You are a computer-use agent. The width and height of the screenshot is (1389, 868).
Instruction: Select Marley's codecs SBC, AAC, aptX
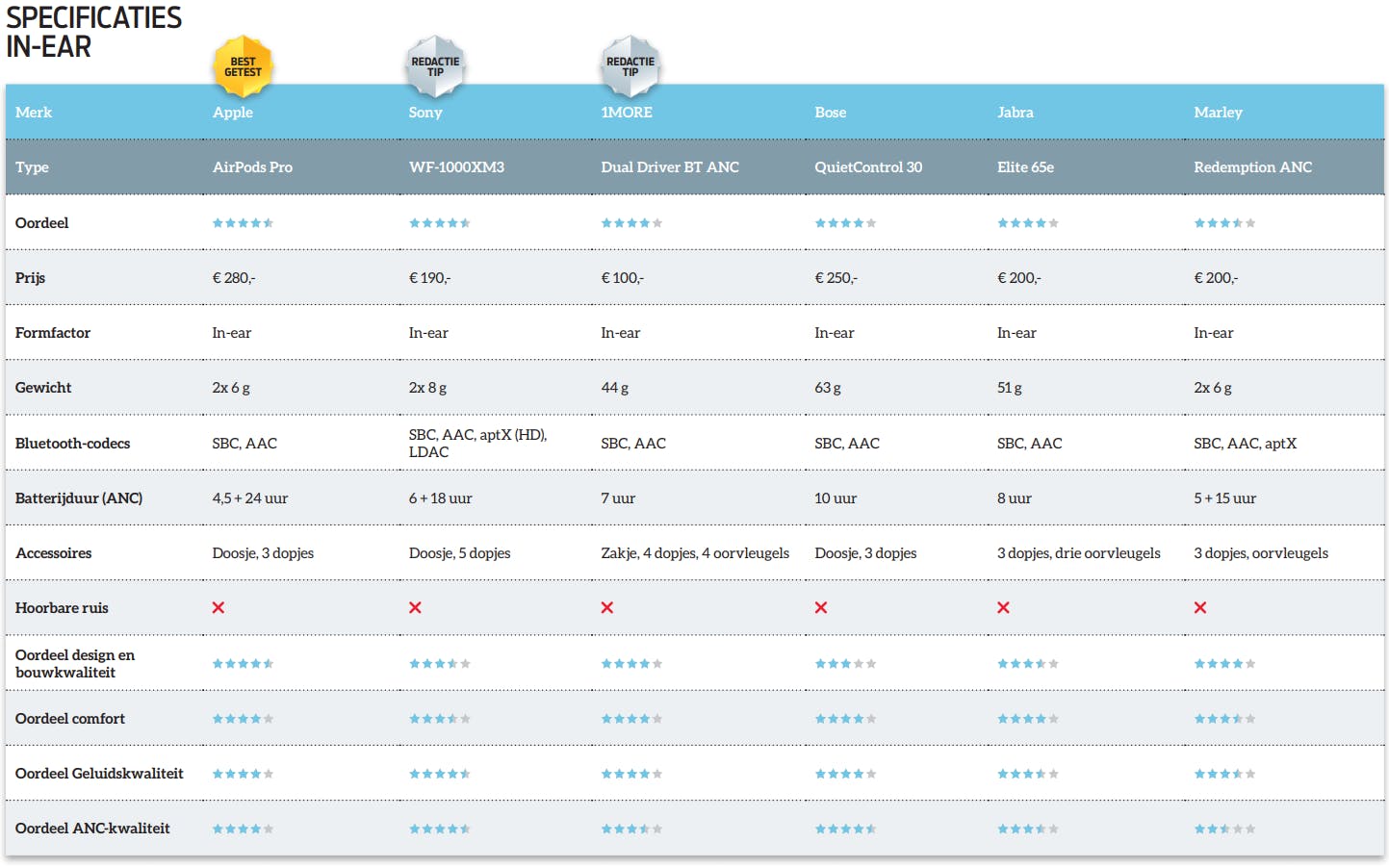pos(1245,444)
